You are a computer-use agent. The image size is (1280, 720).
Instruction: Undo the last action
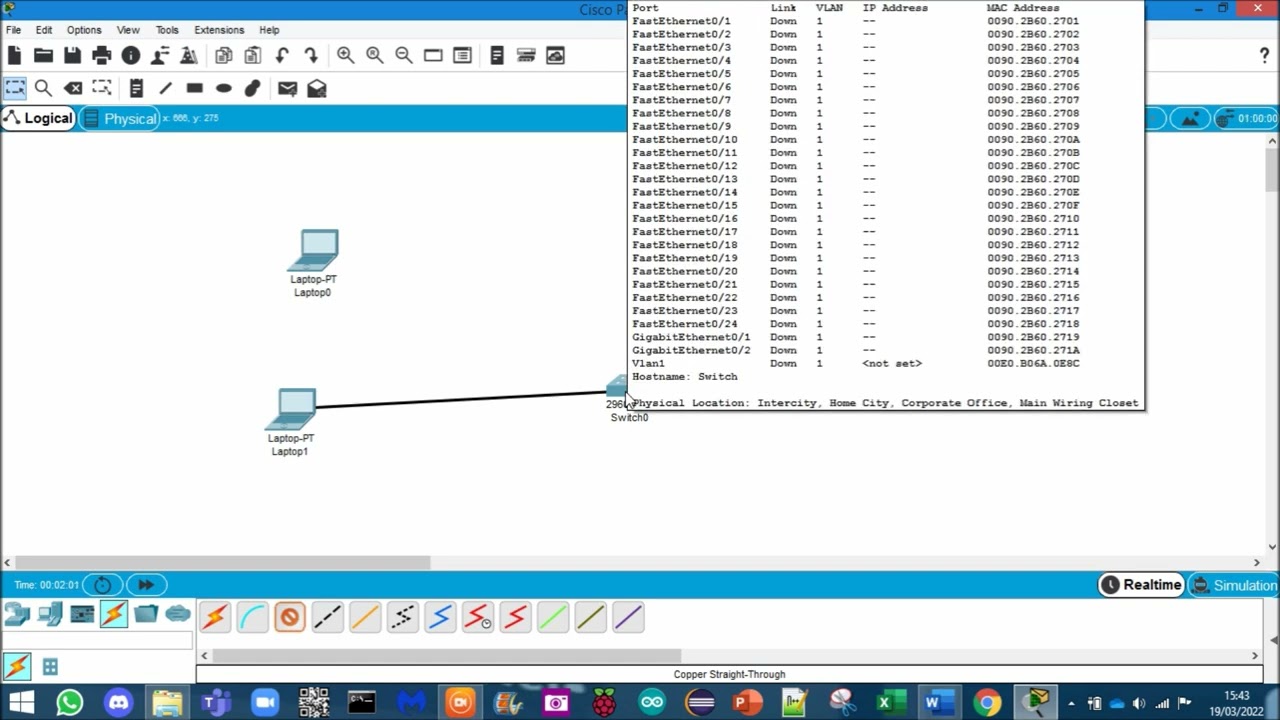(x=282, y=56)
